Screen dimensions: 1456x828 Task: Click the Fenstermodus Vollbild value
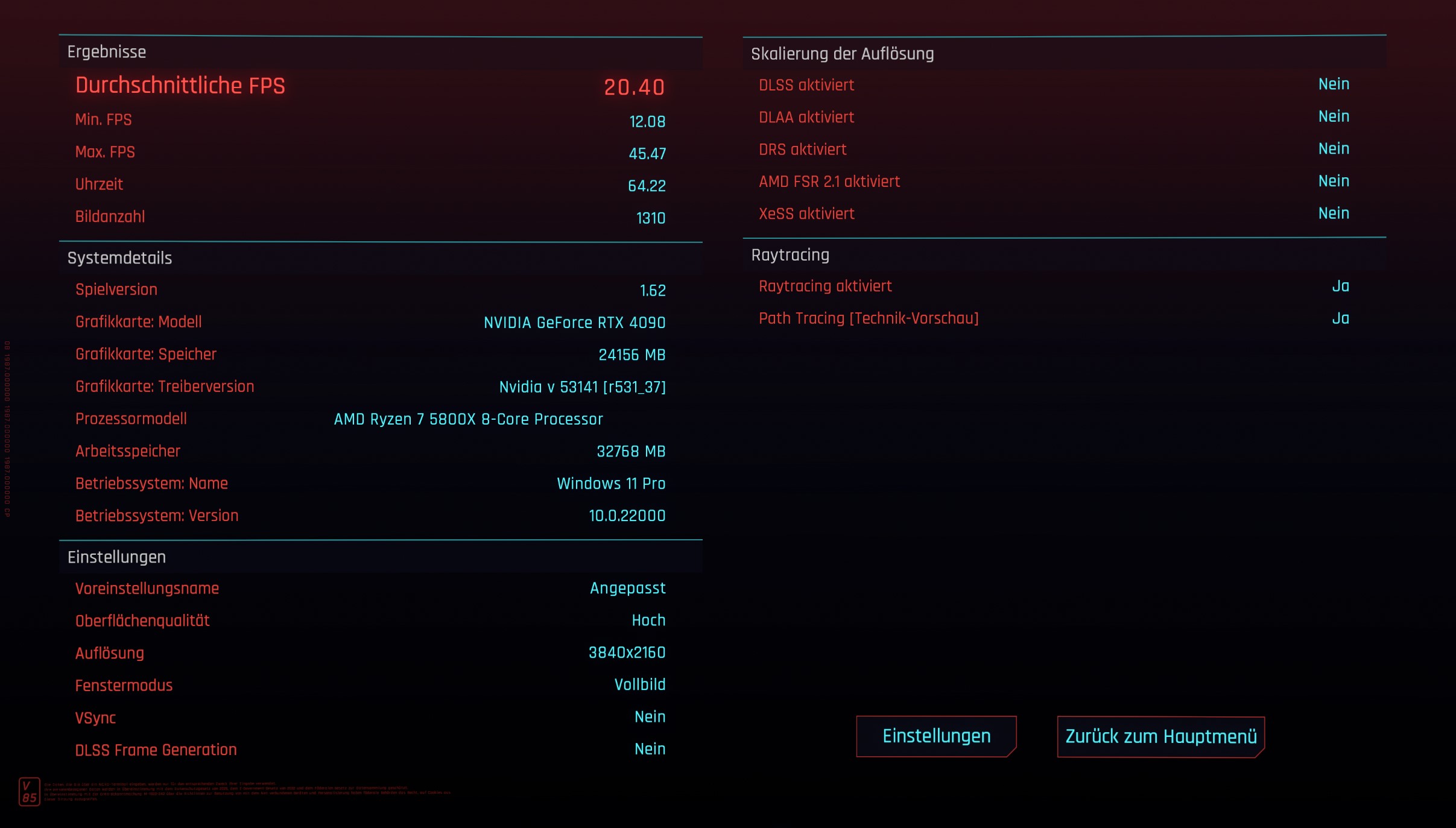(x=639, y=685)
